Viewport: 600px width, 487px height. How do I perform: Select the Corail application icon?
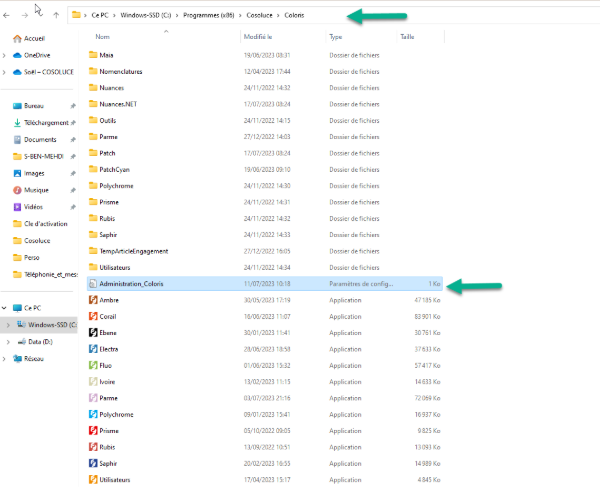93,316
